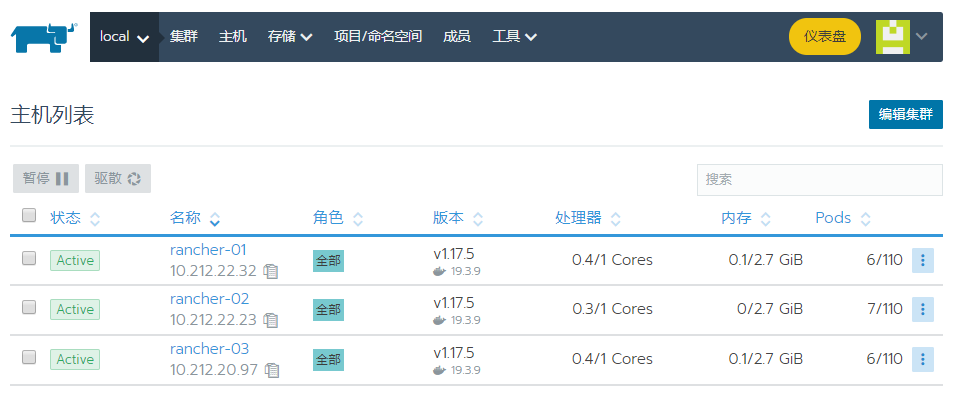This screenshot has width=953, height=416.
Task: Check the rancher-03 row checkbox
Action: 29,357
